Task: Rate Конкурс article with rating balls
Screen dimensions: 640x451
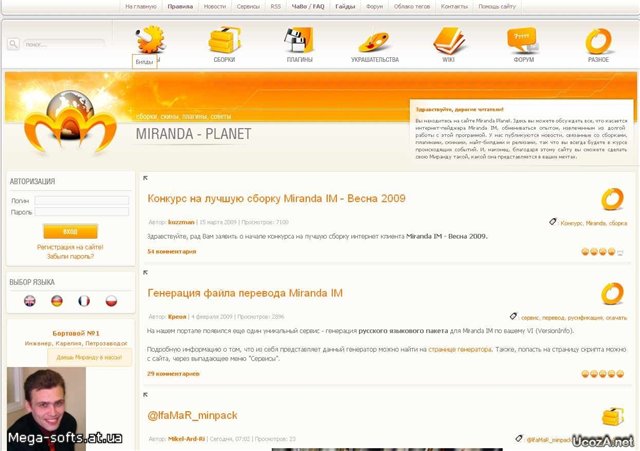Action: (x=602, y=252)
